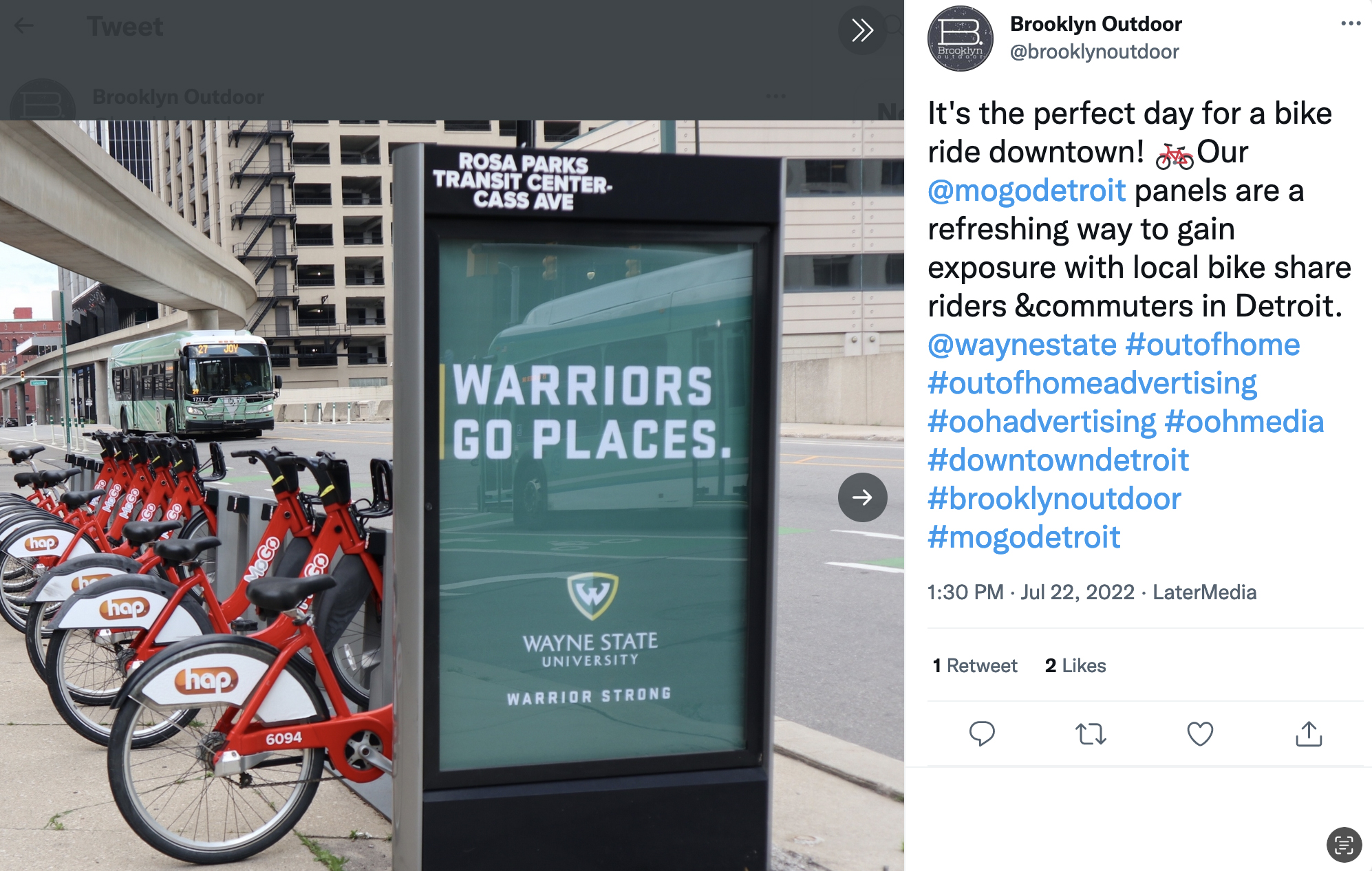Open the three-dot more options menu
1372x871 pixels.
(1351, 23)
